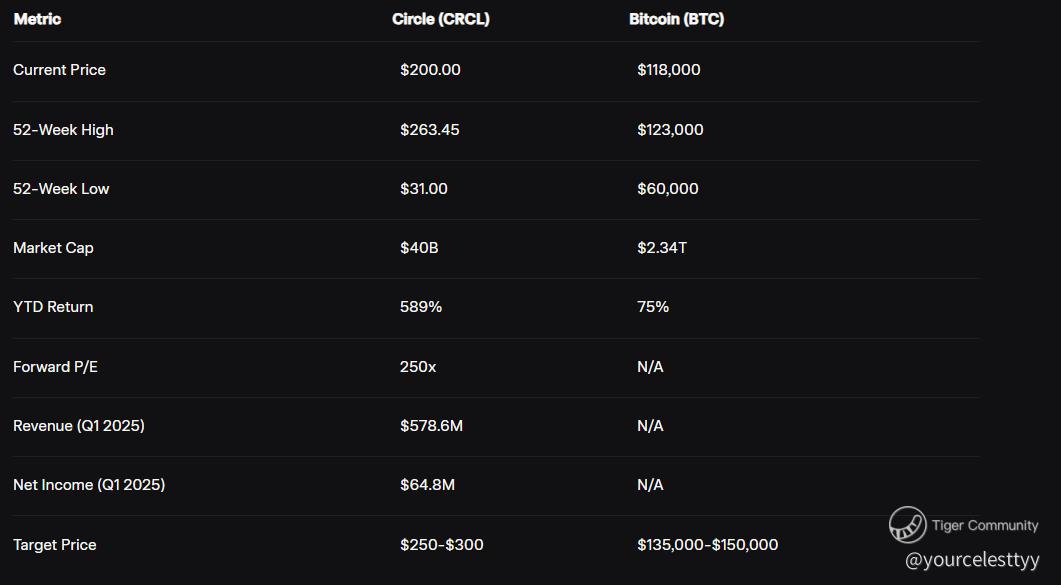Screen dimensions: 1061x585
Task: Click the Forward P/E row label
Action: coord(55,367)
